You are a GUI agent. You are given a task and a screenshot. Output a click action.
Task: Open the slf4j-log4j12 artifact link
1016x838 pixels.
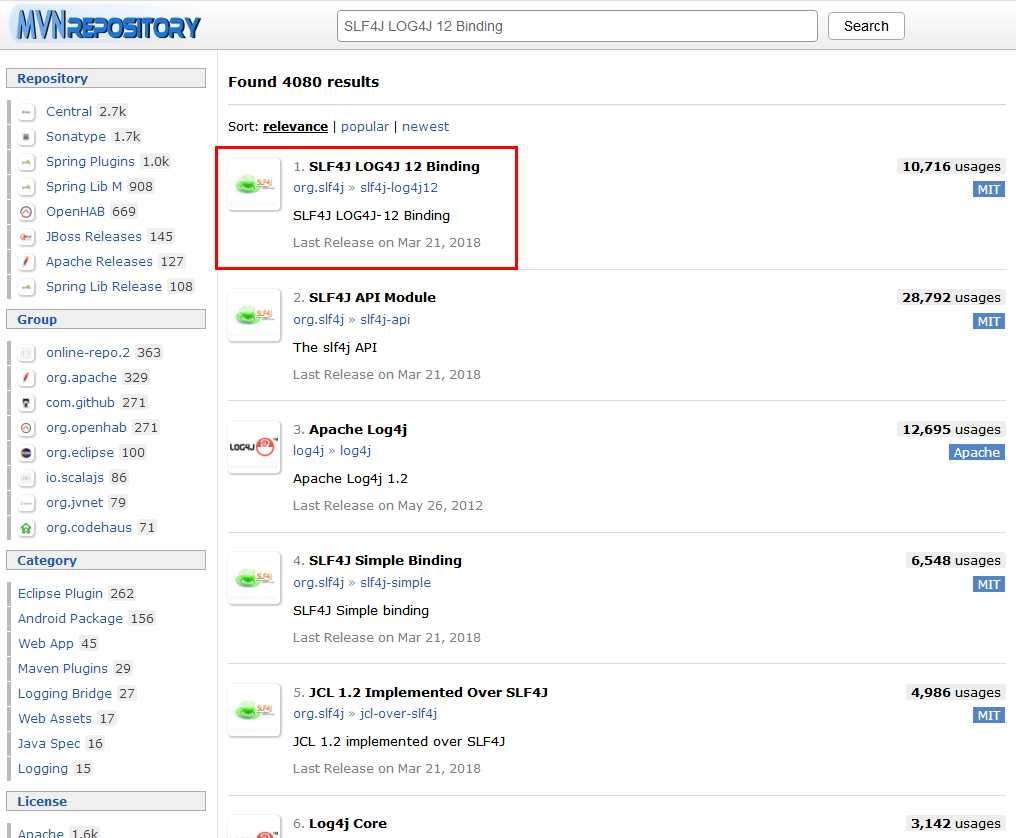pos(399,187)
